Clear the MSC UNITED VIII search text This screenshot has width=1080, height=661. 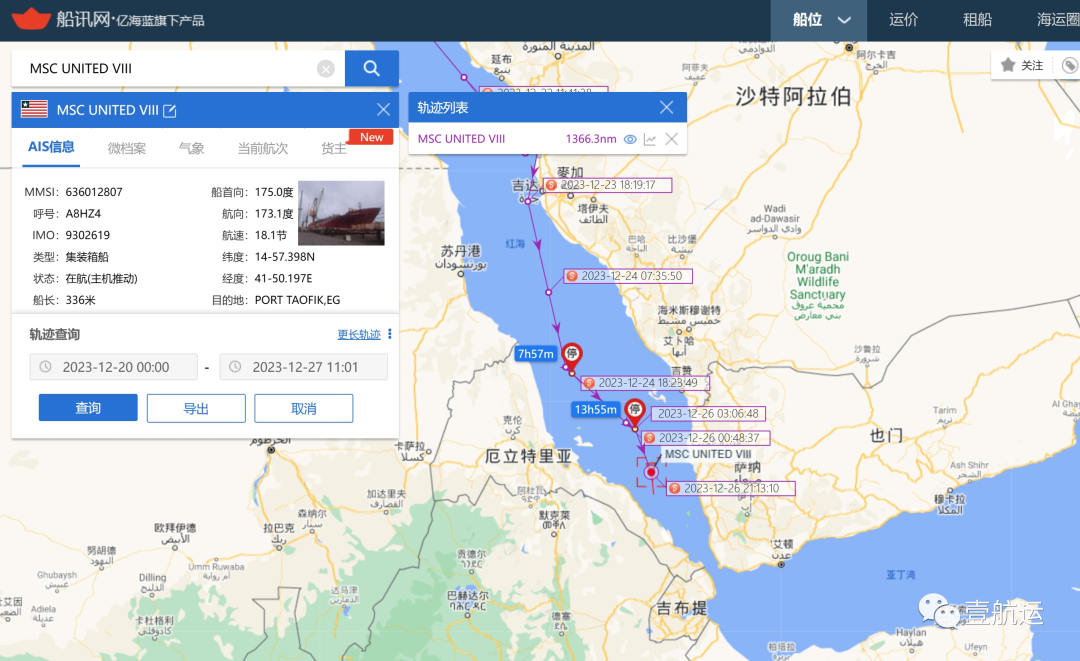click(326, 69)
